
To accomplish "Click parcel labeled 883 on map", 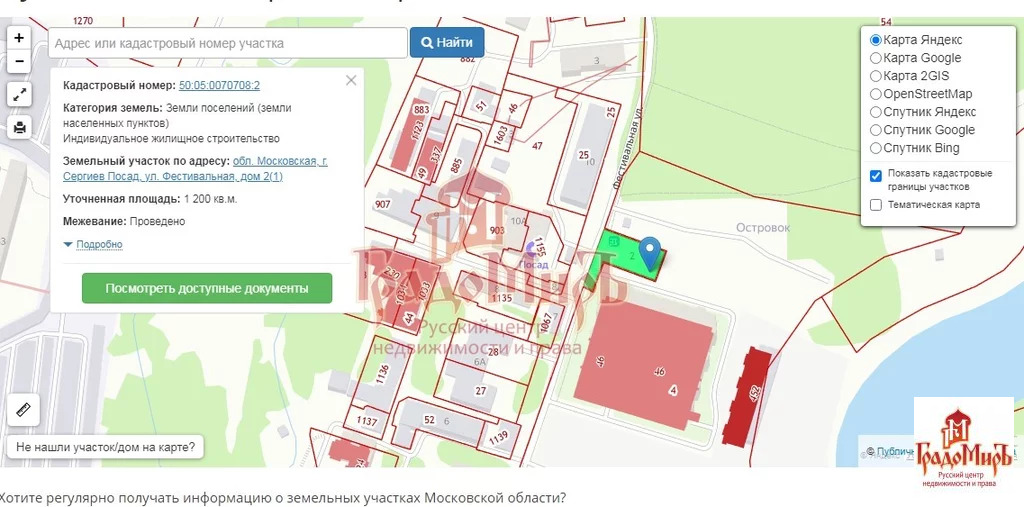I will 421,109.
